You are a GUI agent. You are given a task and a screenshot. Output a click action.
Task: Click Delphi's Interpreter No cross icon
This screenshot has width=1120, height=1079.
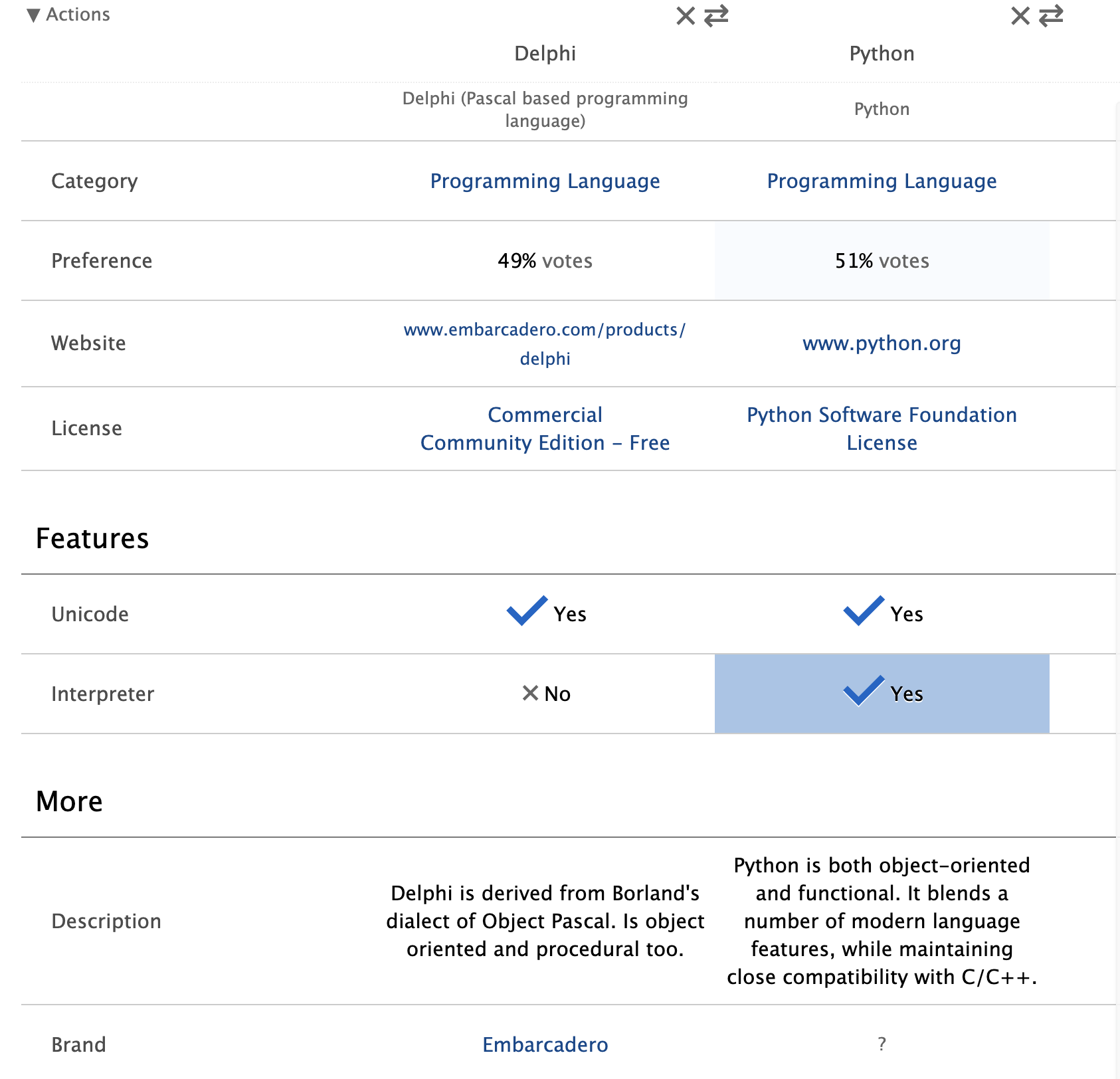click(530, 693)
